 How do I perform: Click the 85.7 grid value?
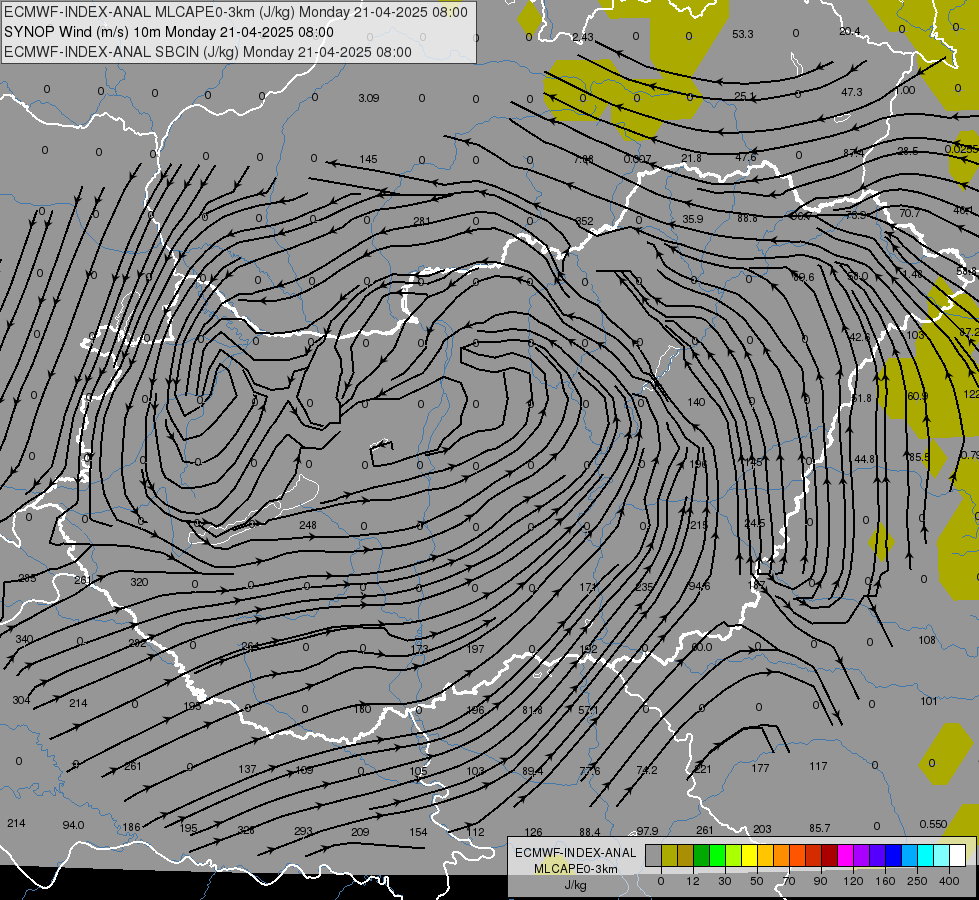click(x=820, y=828)
